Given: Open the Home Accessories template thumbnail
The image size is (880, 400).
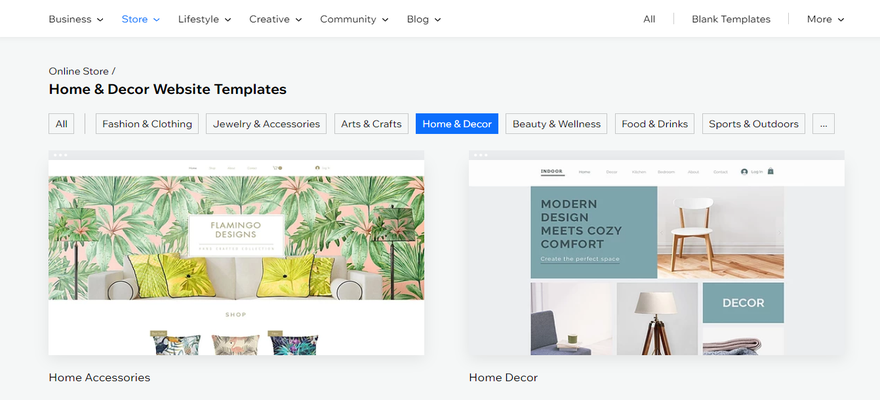Looking at the screenshot, I should click(236, 255).
